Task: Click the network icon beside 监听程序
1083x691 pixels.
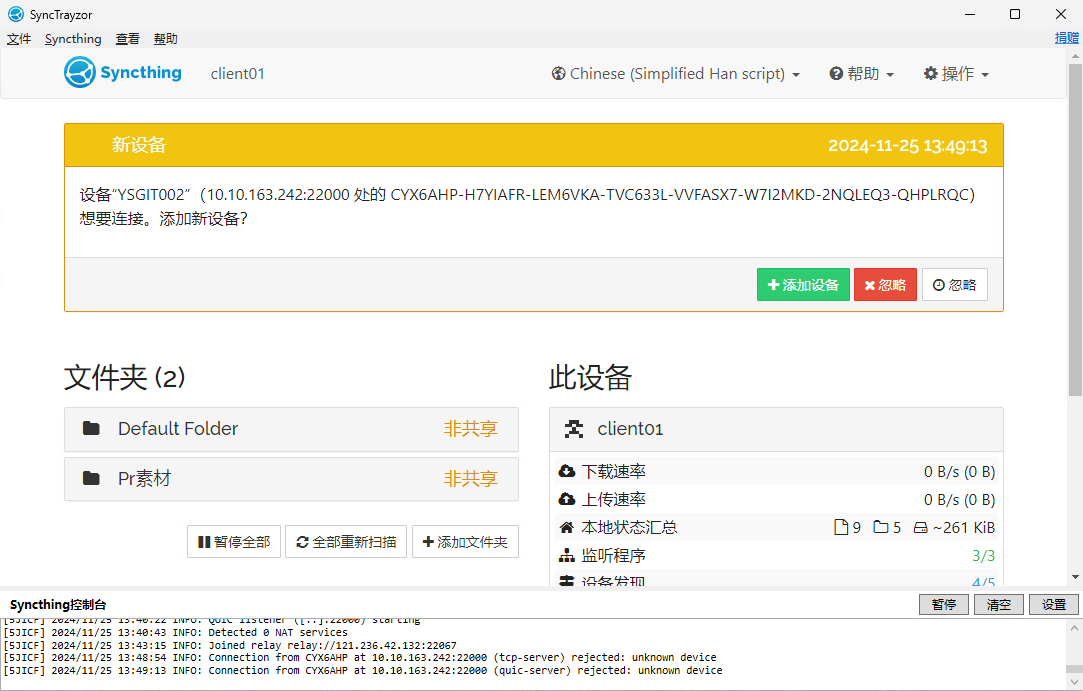Action: point(566,556)
